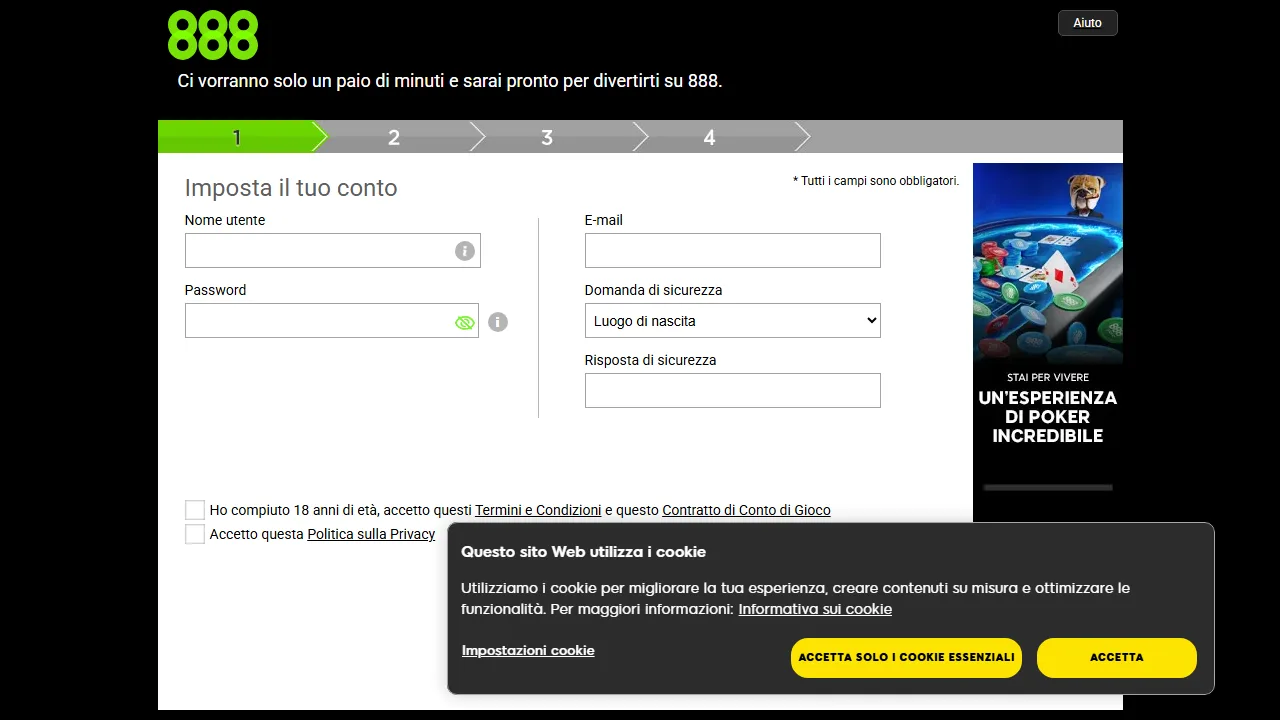The image size is (1280, 720).
Task: Open Contratto di Conto di Gioco link
Action: point(746,510)
